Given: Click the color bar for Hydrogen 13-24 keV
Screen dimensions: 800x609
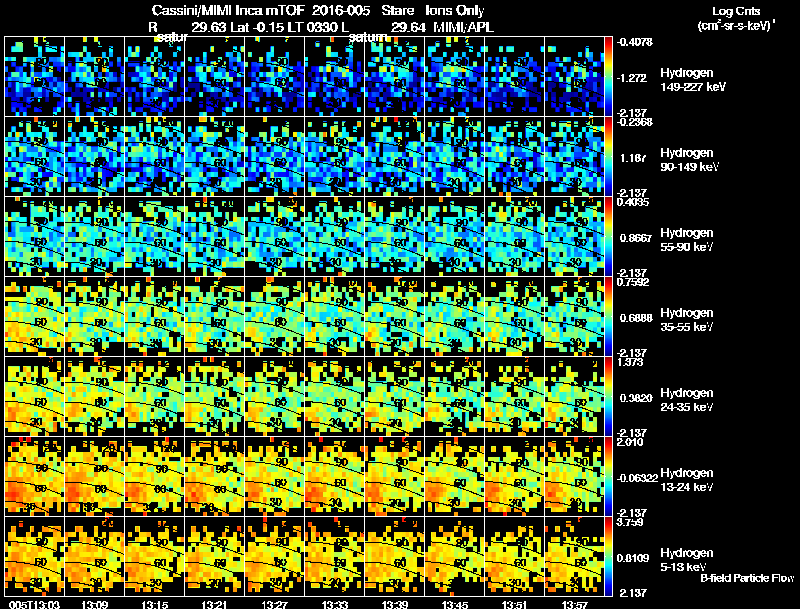Looking at the screenshot, I should 609,477.
